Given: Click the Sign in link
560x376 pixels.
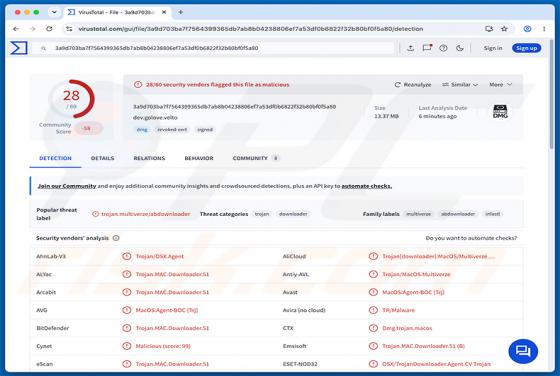Looking at the screenshot, I should tap(493, 48).
